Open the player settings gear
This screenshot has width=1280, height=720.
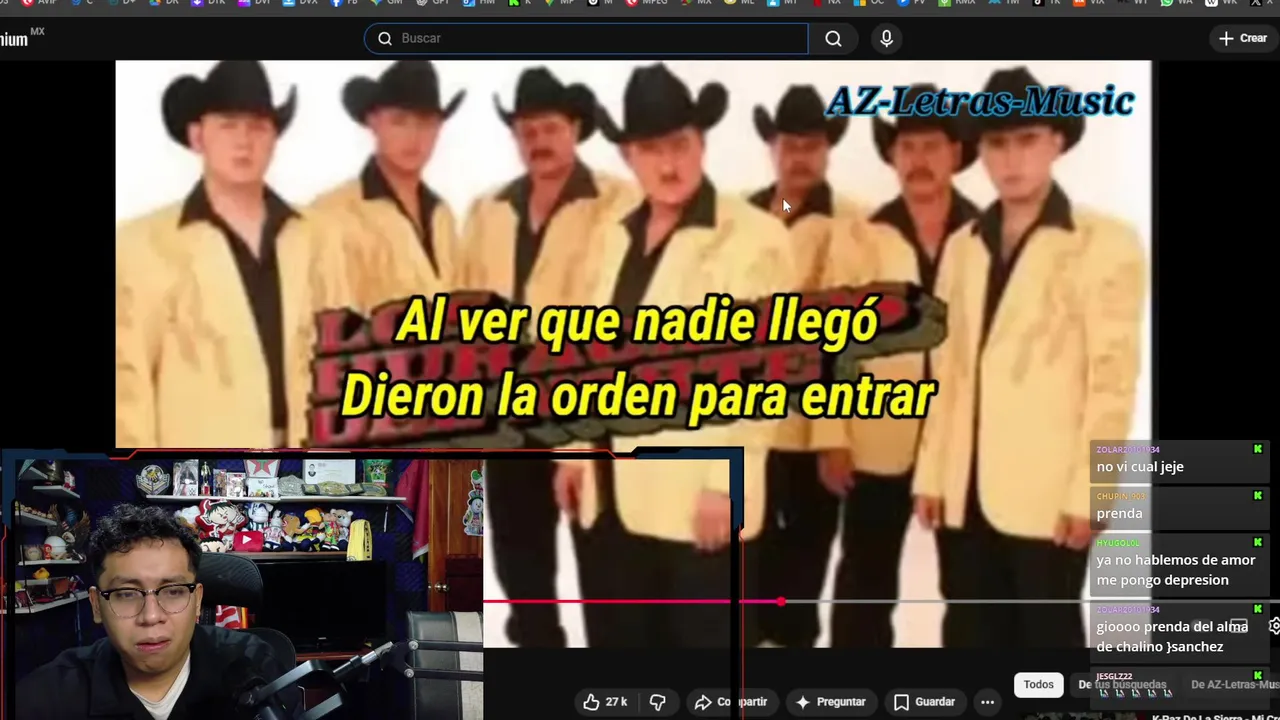[x=1274, y=626]
